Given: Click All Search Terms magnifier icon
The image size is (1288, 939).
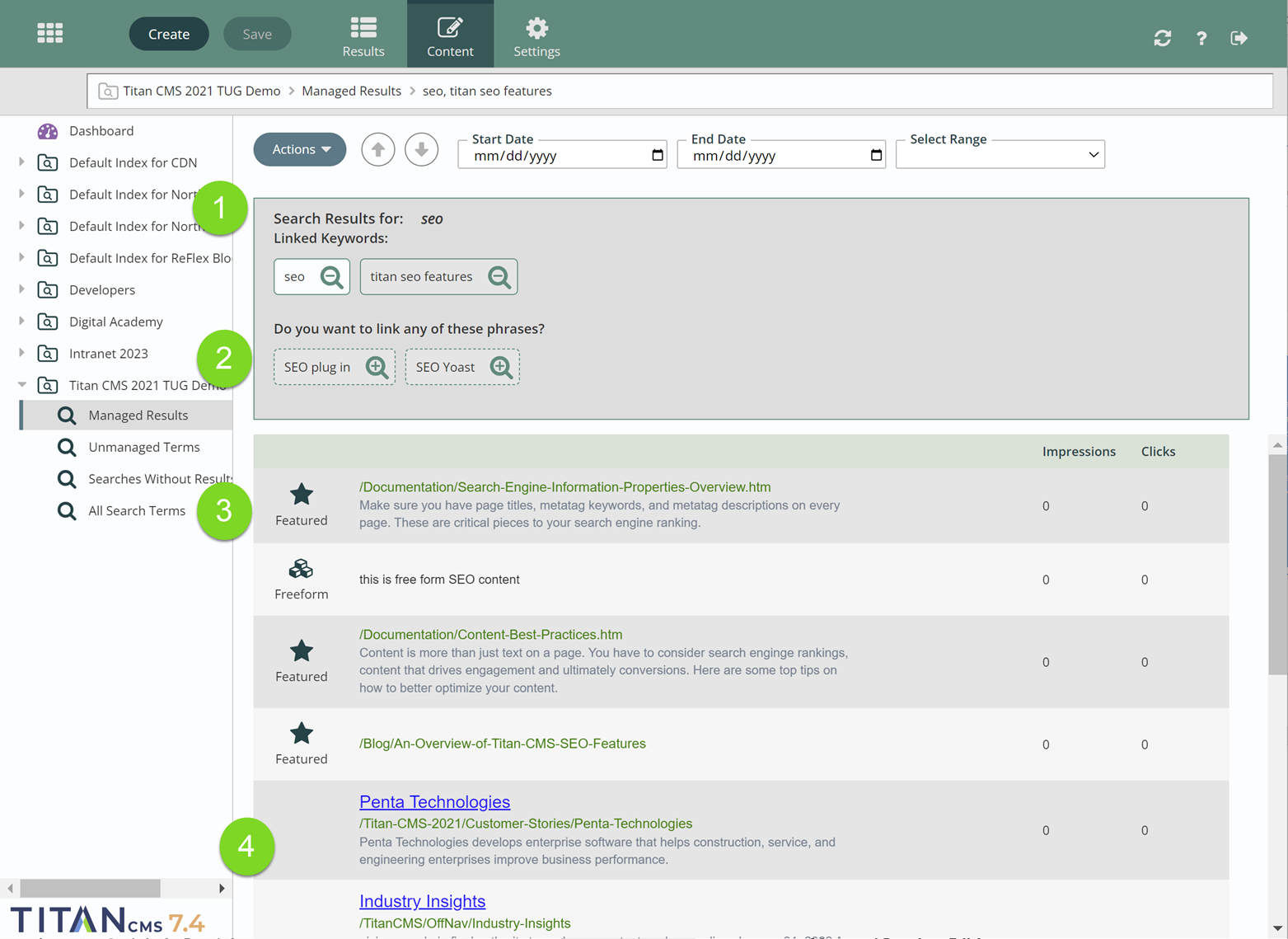Looking at the screenshot, I should [x=67, y=511].
